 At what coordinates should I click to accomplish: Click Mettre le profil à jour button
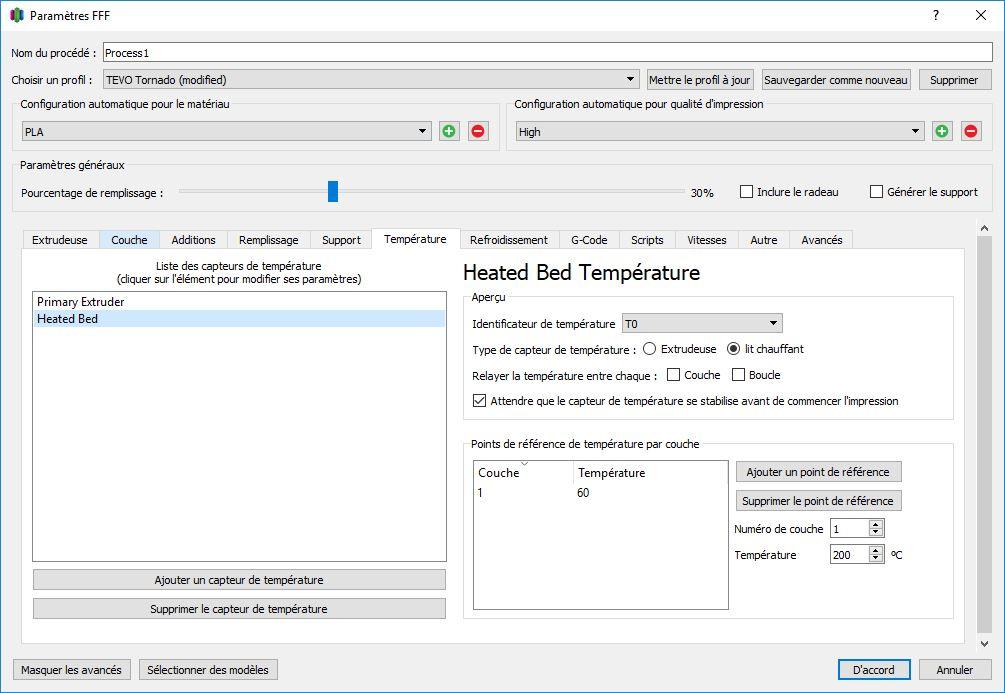point(700,79)
